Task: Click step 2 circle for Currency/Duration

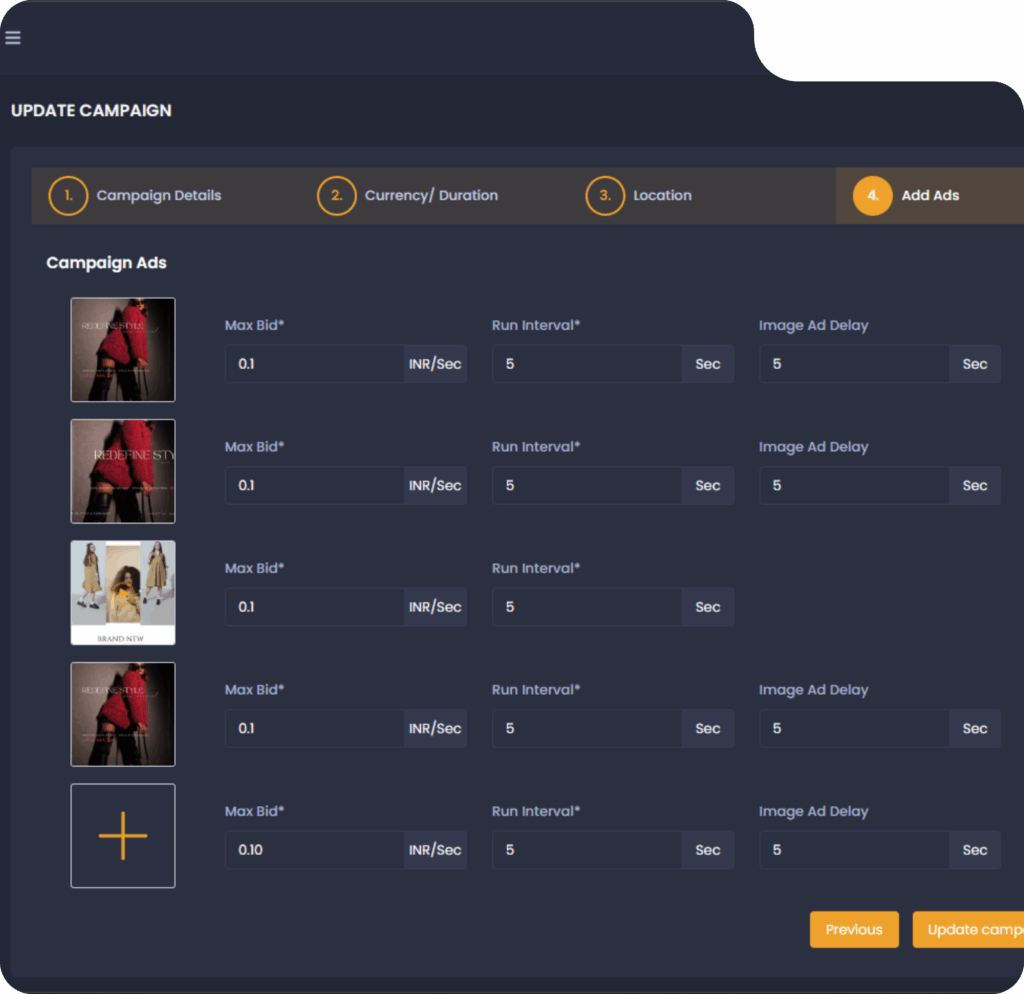Action: pyautogui.click(x=337, y=196)
